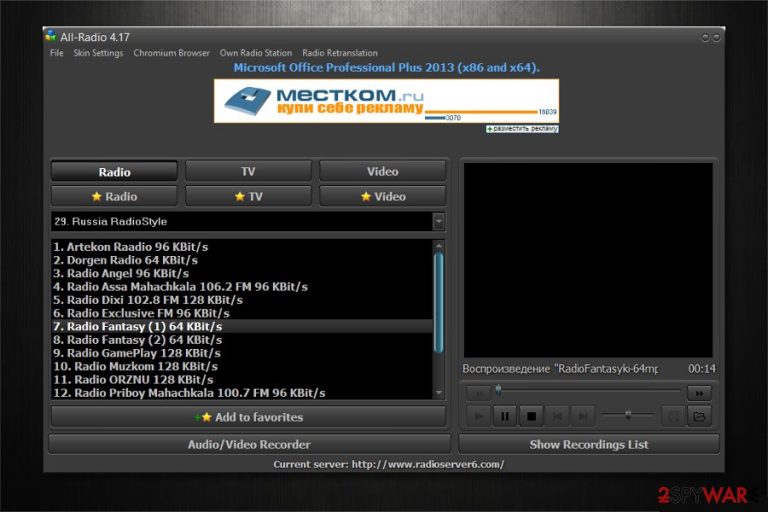Click the All-Radio app icon in title bar
Screen dimensions: 768x512
(50, 36)
